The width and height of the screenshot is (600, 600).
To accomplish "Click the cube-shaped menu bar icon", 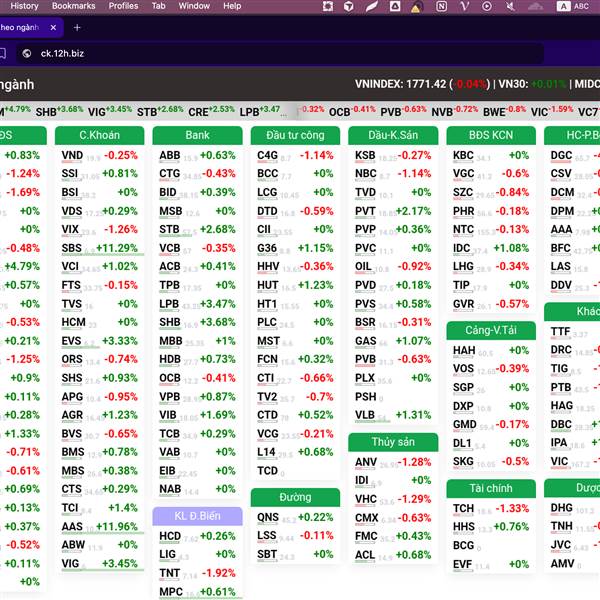I will pyautogui.click(x=348, y=6).
